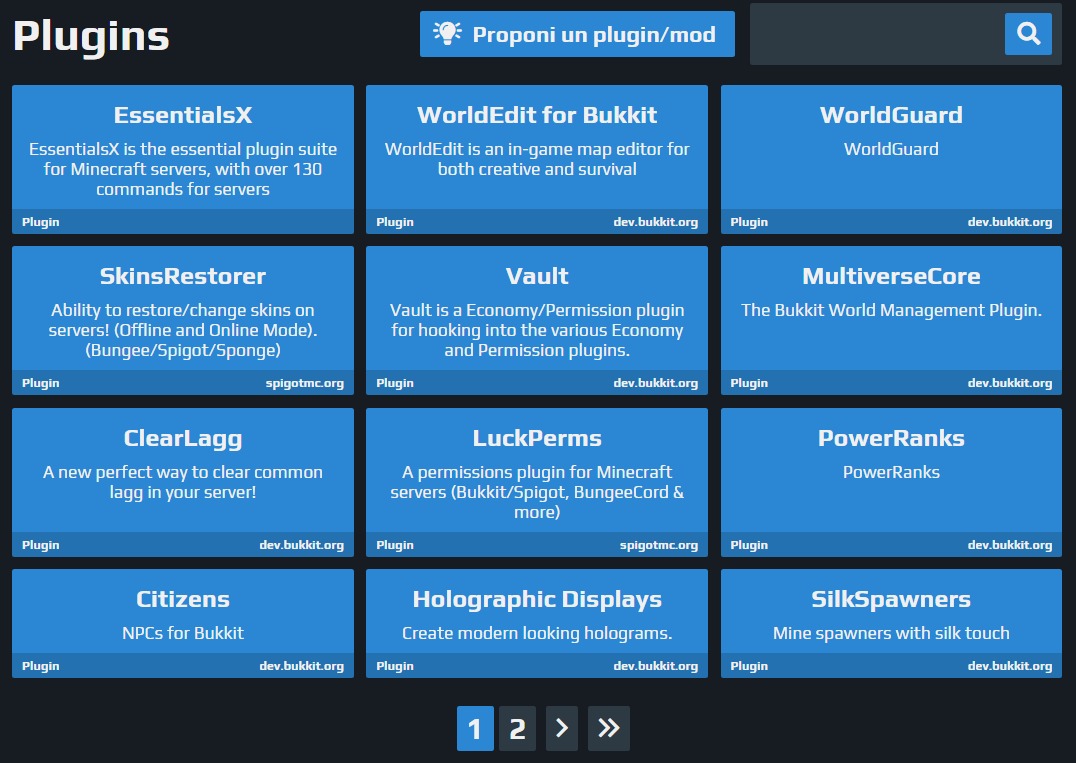
Task: Click the Plugin tag on WorldGuard card
Action: tap(749, 222)
